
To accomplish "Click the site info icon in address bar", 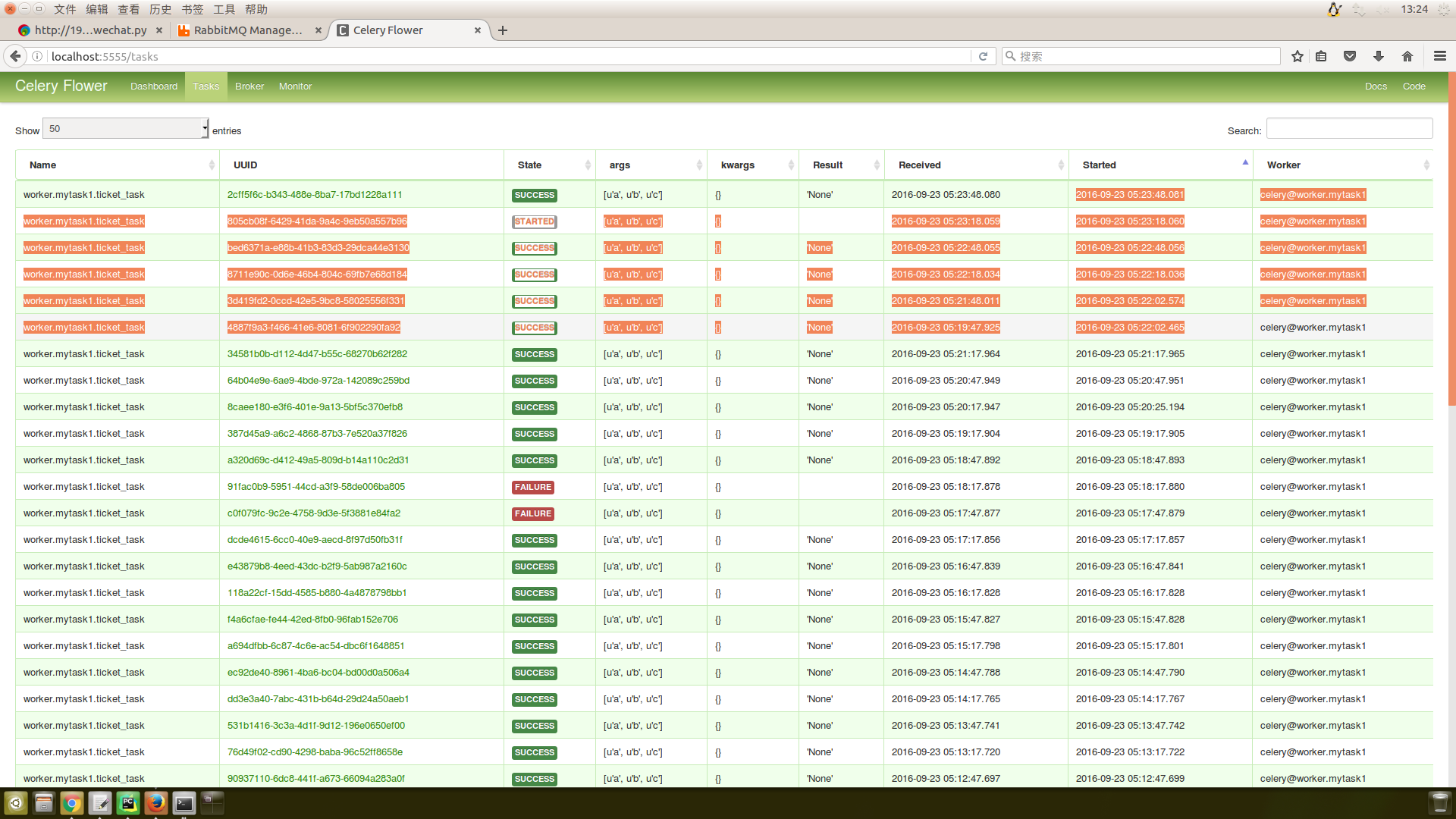I will coord(36,56).
